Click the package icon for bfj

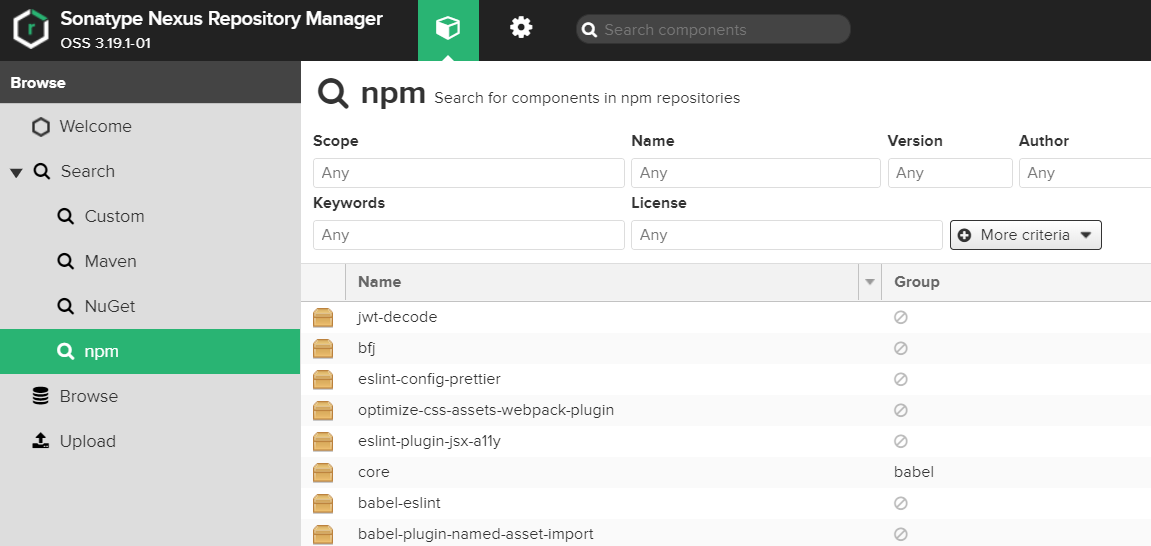pyautogui.click(x=323, y=349)
